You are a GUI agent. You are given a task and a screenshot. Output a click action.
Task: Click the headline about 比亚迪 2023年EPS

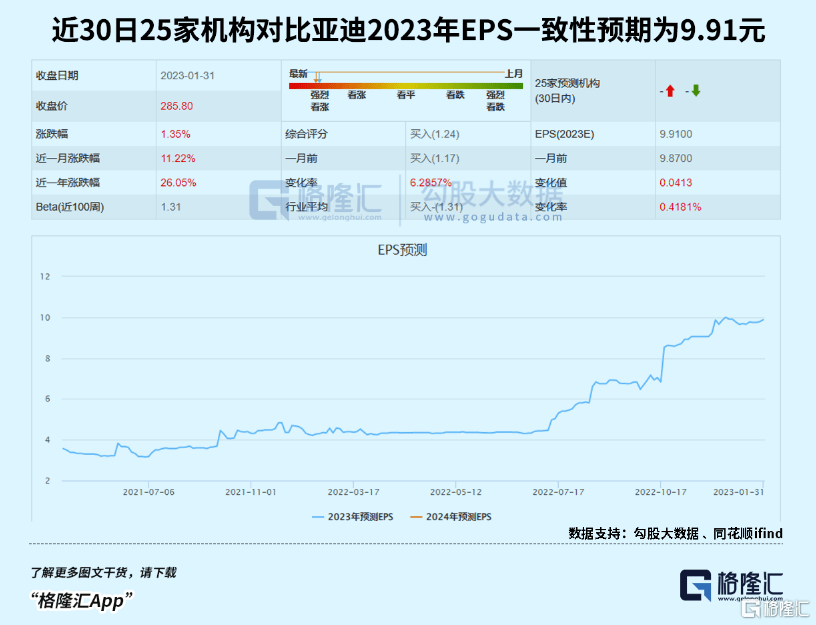[409, 30]
